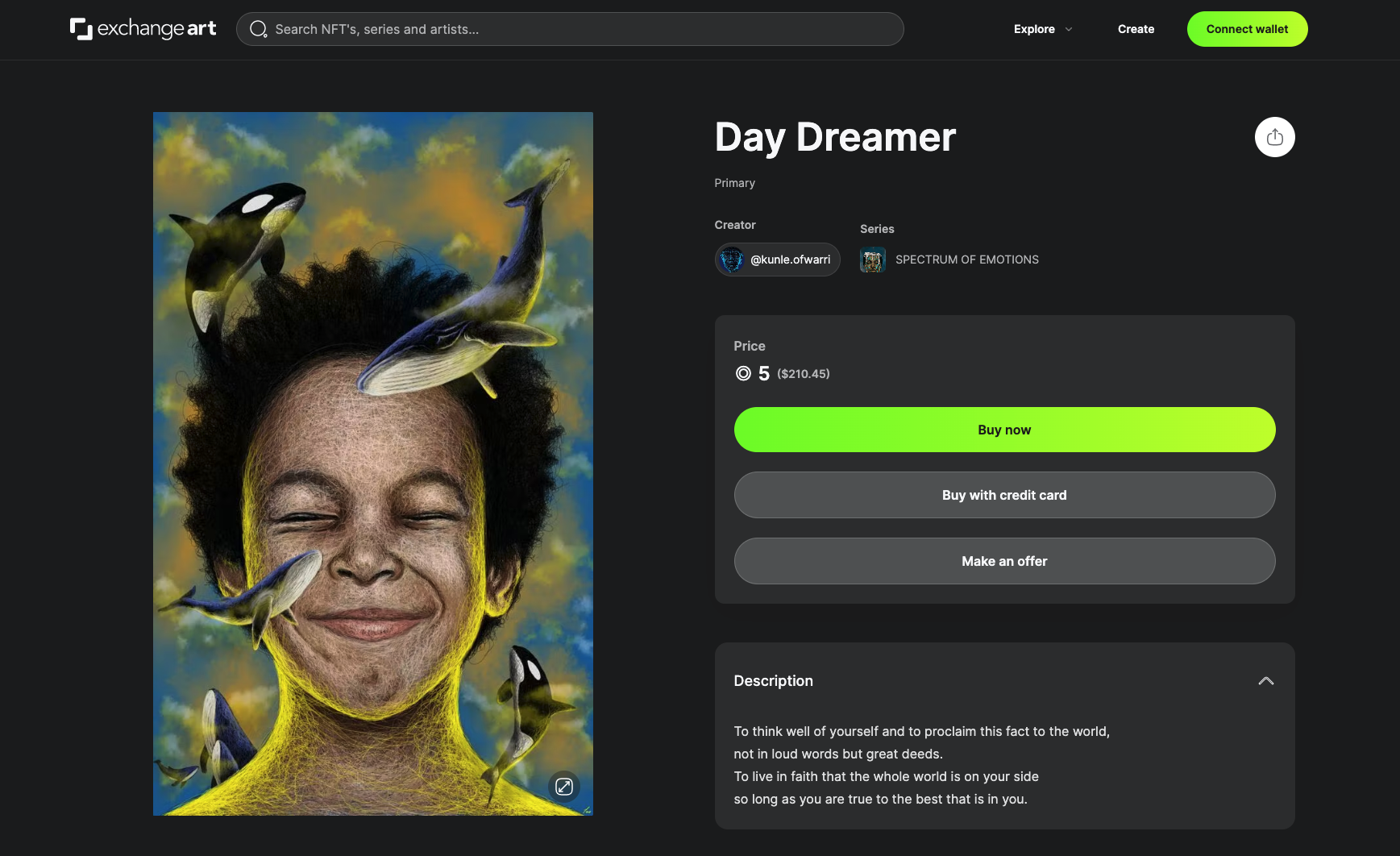Click Spectrum of Emotions series thumbnail

point(873,260)
